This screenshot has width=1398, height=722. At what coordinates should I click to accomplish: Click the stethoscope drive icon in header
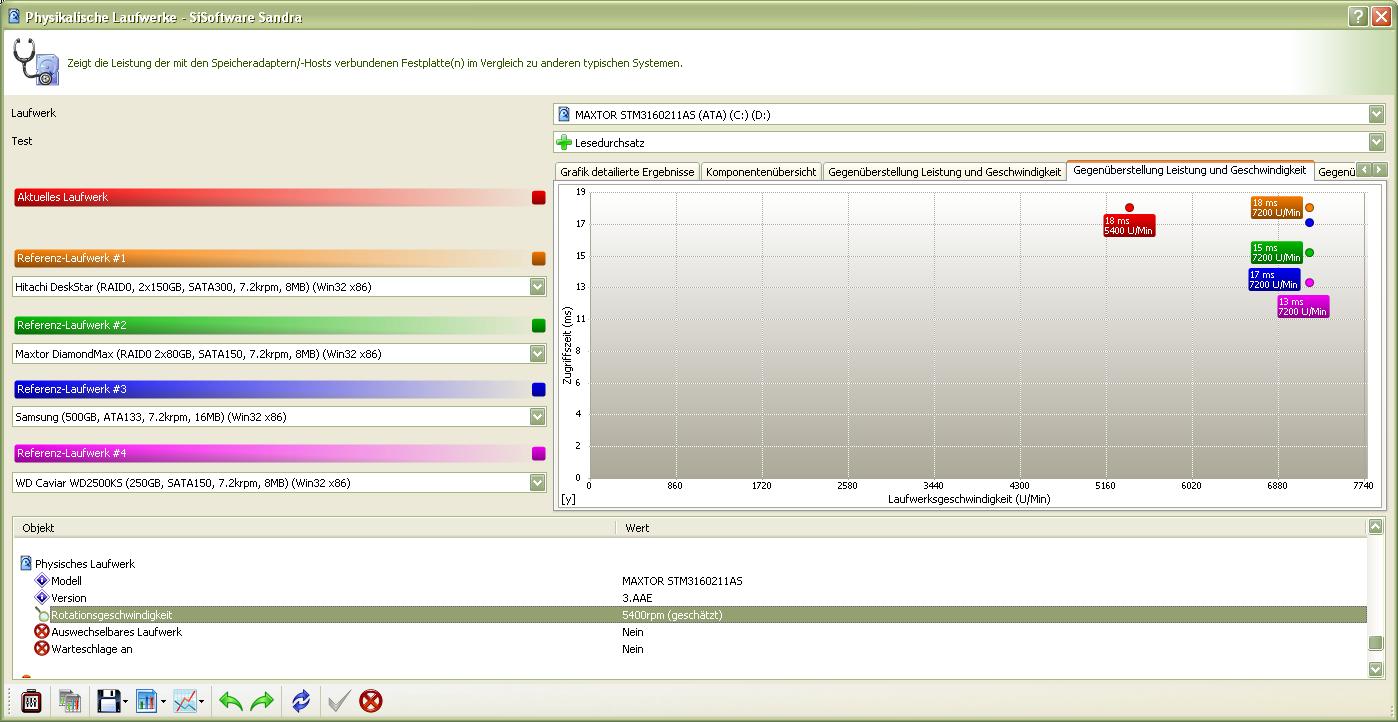point(37,62)
